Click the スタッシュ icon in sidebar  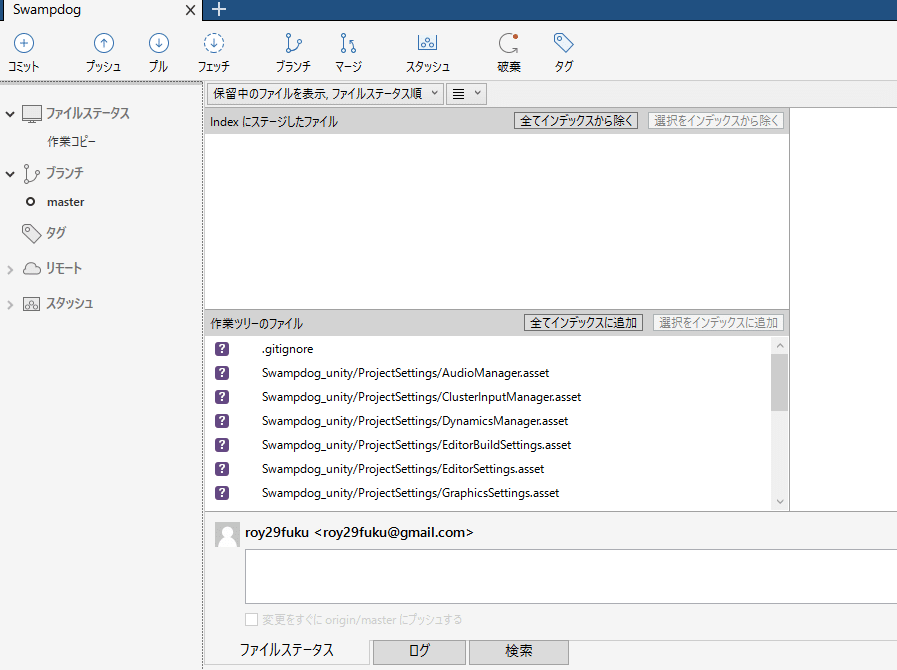[31, 304]
